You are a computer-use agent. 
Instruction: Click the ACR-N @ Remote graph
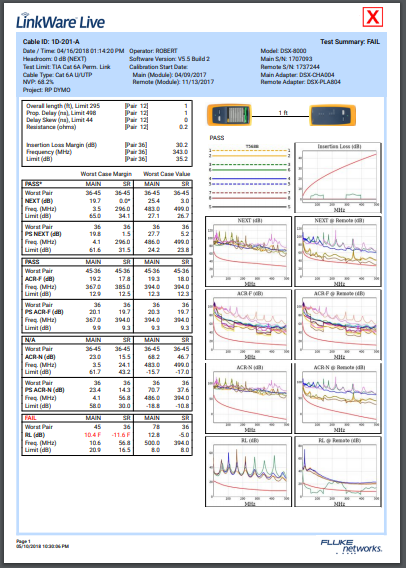[x=338, y=398]
